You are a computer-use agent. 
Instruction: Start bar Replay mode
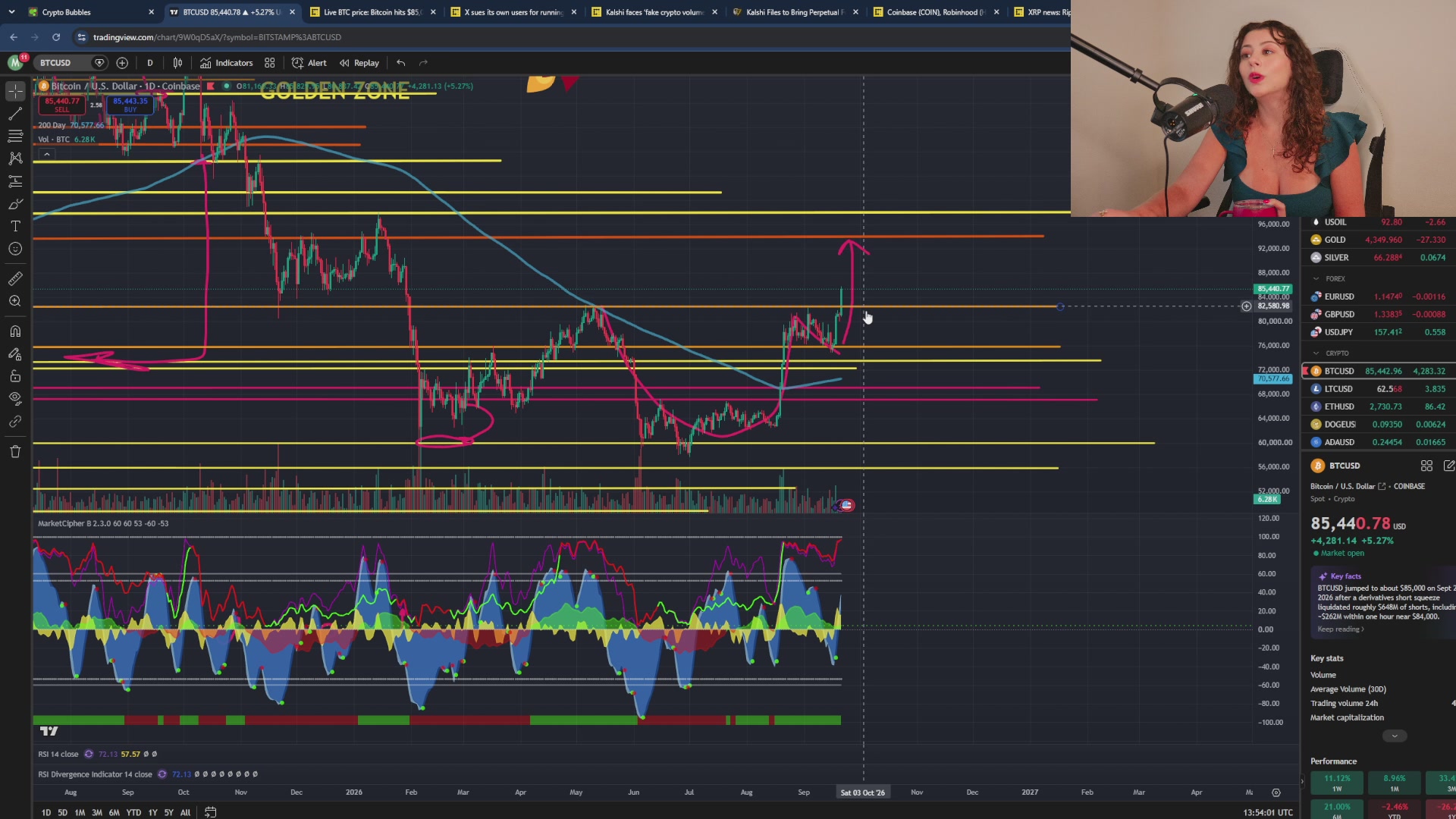click(359, 63)
